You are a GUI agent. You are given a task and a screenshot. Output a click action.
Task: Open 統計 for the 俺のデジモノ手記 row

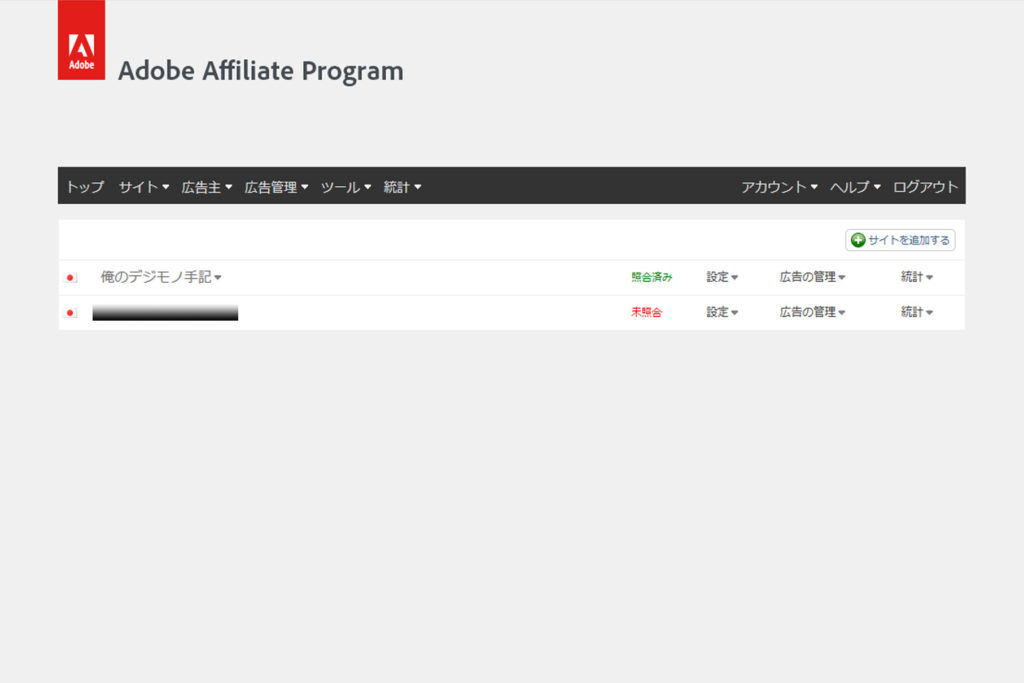coord(916,277)
